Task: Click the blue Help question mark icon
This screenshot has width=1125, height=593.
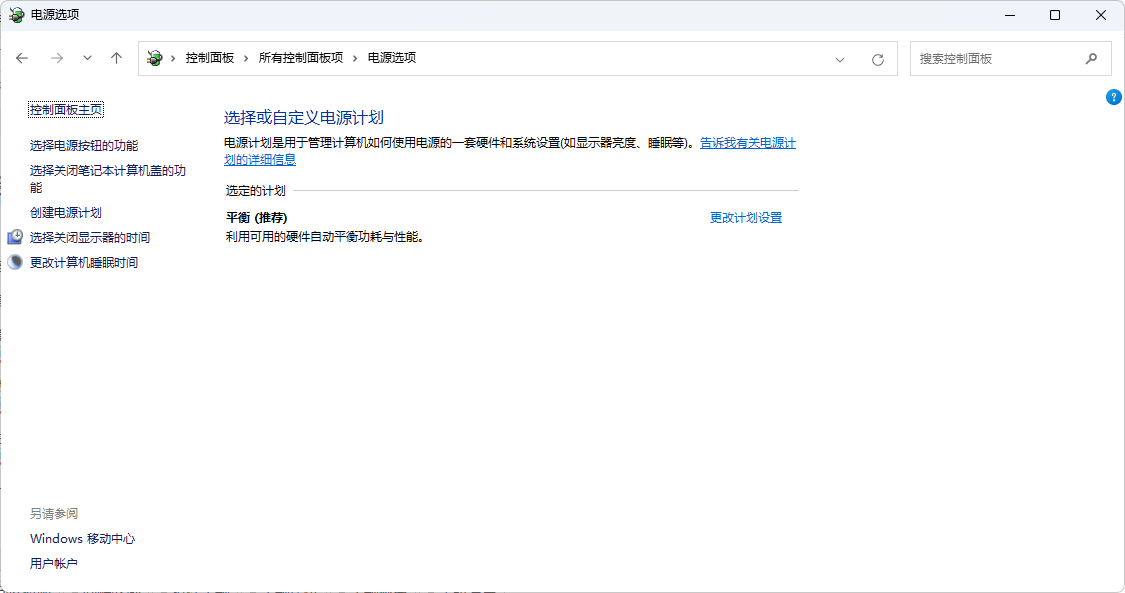Action: (1113, 97)
